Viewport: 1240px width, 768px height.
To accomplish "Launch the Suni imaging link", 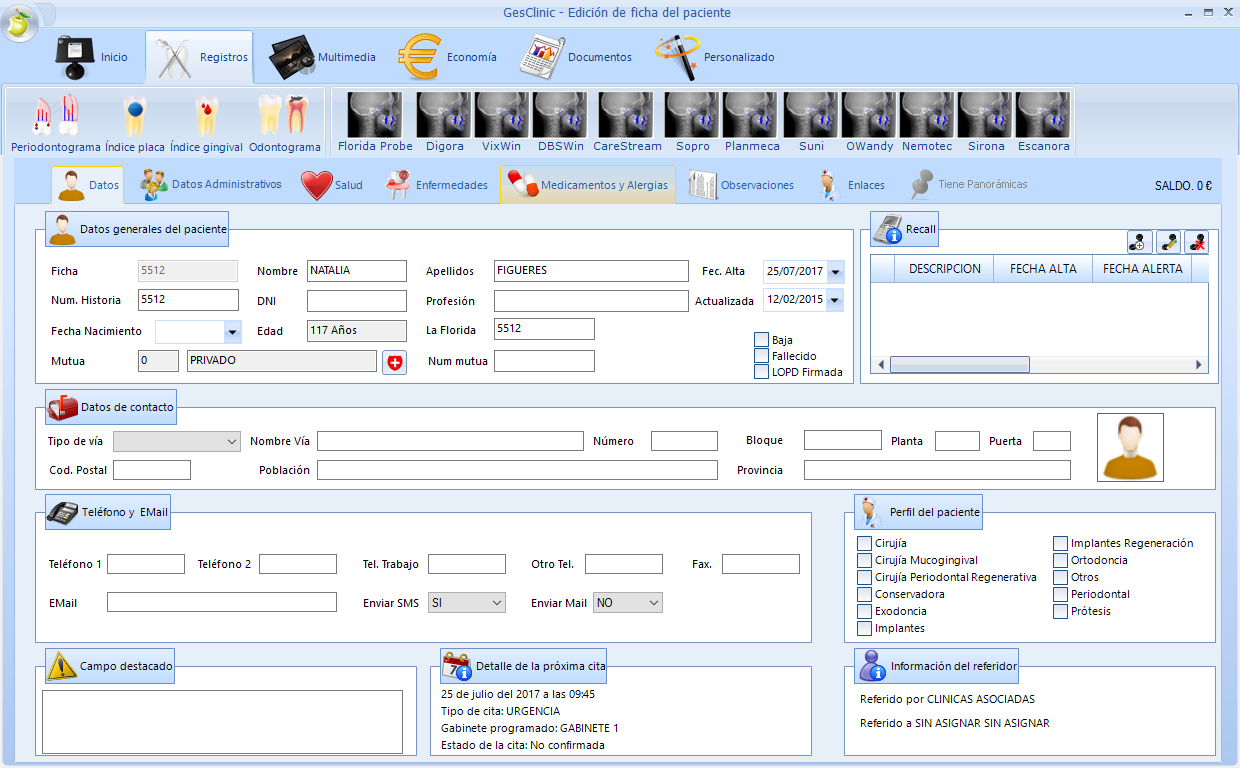I will [811, 123].
